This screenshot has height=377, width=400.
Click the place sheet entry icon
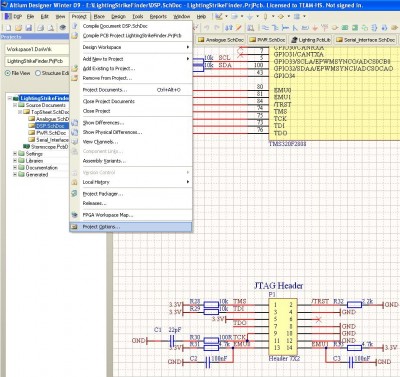[x=355, y=28]
